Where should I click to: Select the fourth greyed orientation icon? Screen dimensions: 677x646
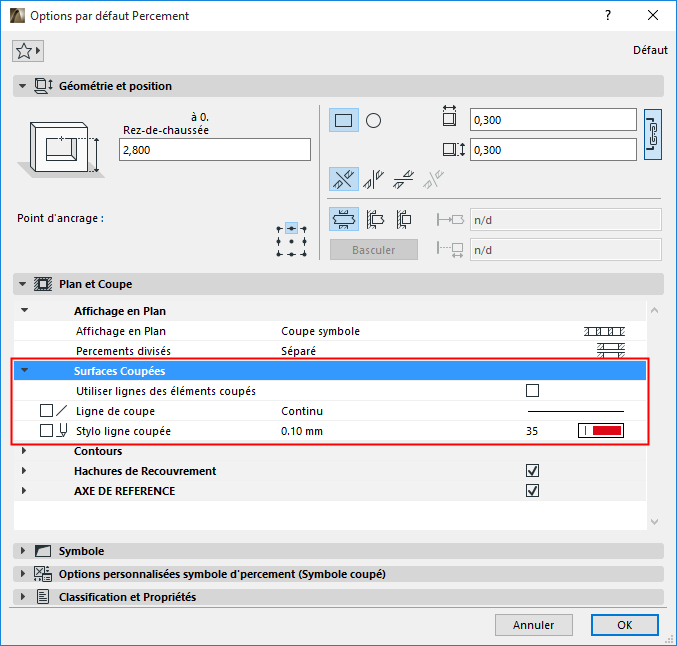coord(433,179)
